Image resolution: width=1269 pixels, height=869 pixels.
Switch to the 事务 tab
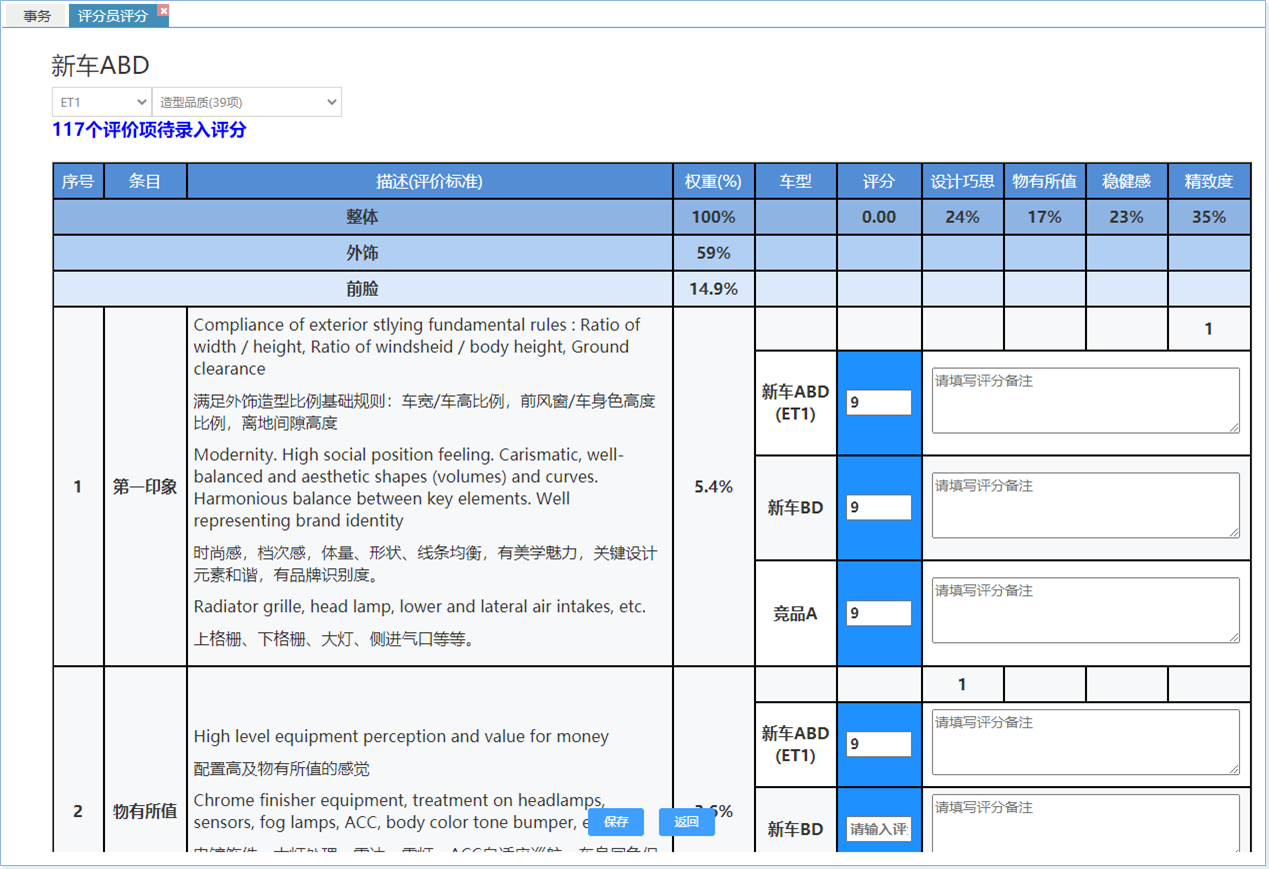tap(37, 16)
